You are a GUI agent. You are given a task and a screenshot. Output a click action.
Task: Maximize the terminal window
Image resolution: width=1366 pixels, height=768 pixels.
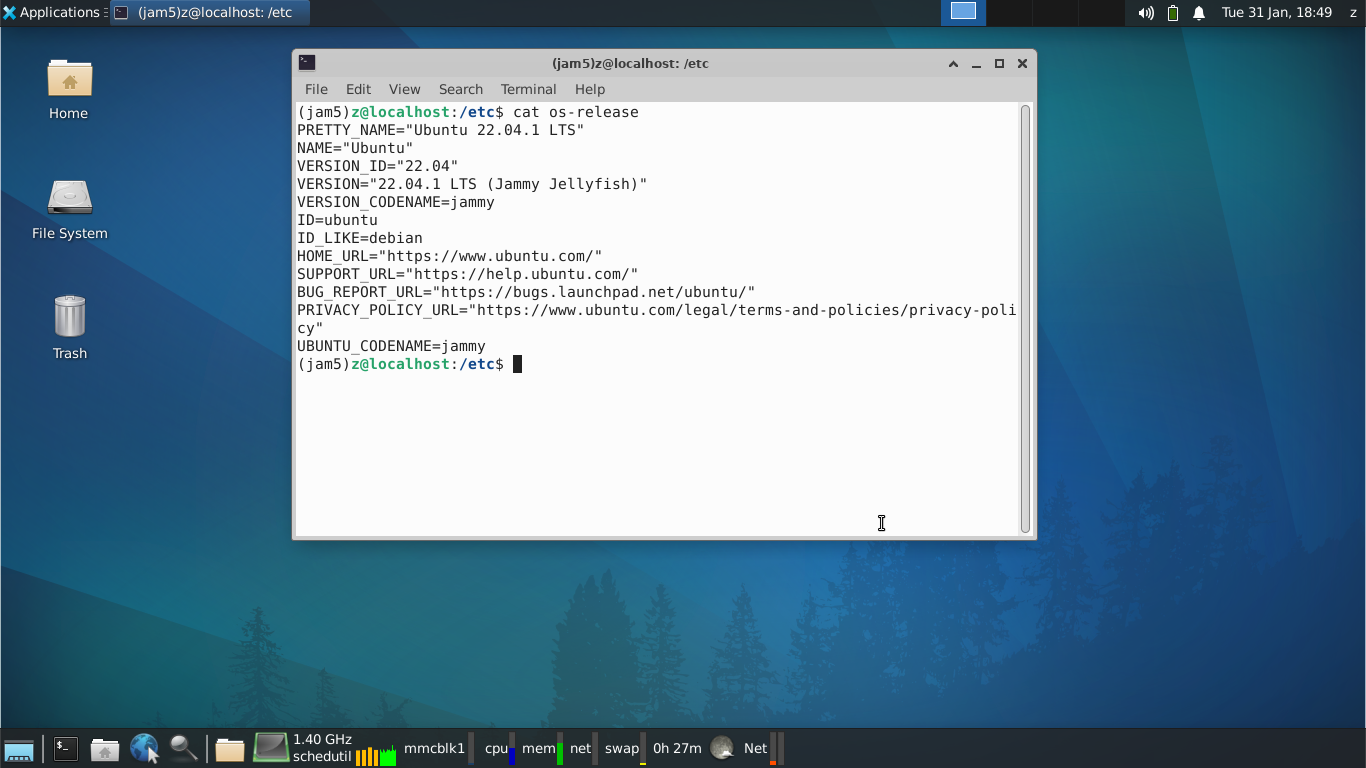tap(999, 63)
